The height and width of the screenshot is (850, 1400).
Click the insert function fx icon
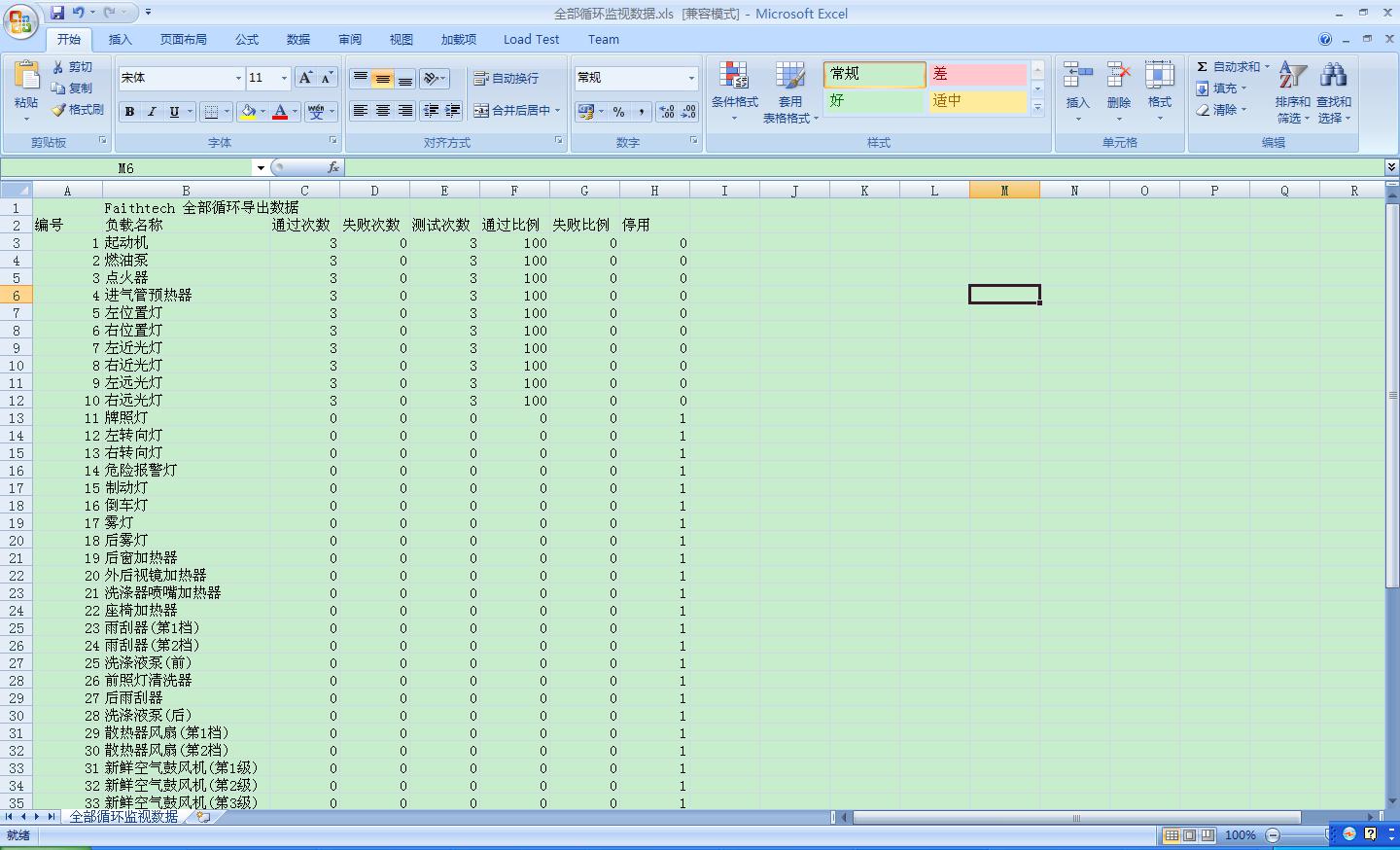333,167
